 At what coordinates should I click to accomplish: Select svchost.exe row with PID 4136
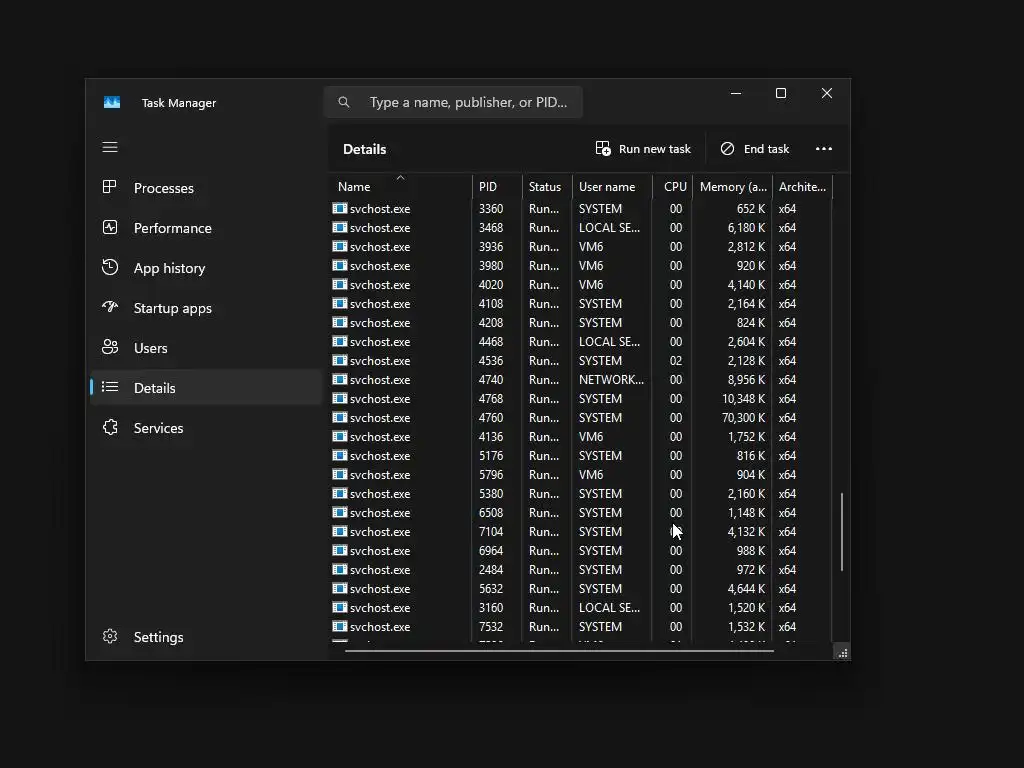pos(580,436)
